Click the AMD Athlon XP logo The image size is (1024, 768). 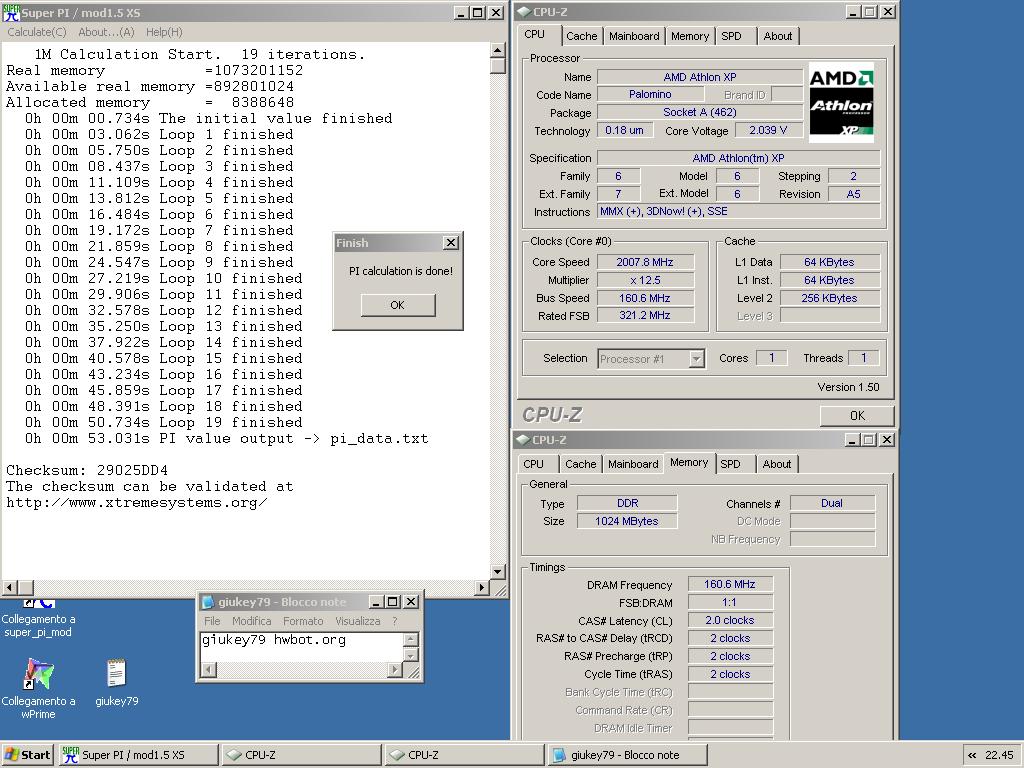(841, 103)
